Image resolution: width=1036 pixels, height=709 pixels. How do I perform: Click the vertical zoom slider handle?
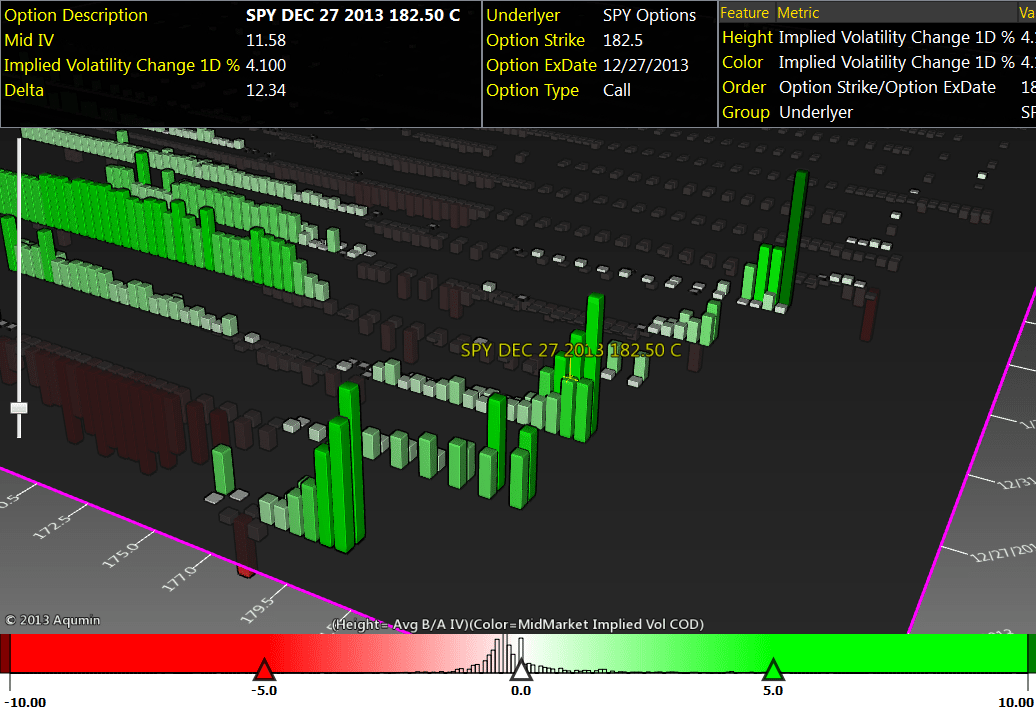(18, 407)
